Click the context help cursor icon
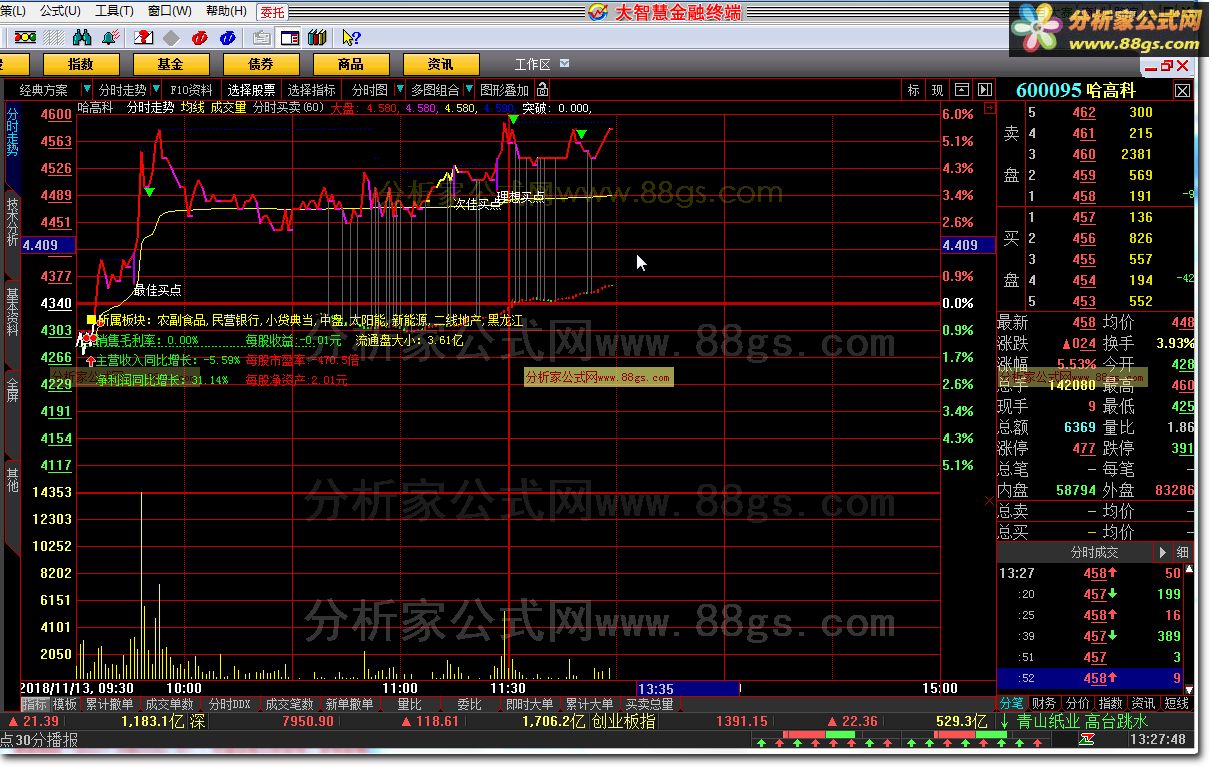The height and width of the screenshot is (767, 1211). click(x=351, y=38)
